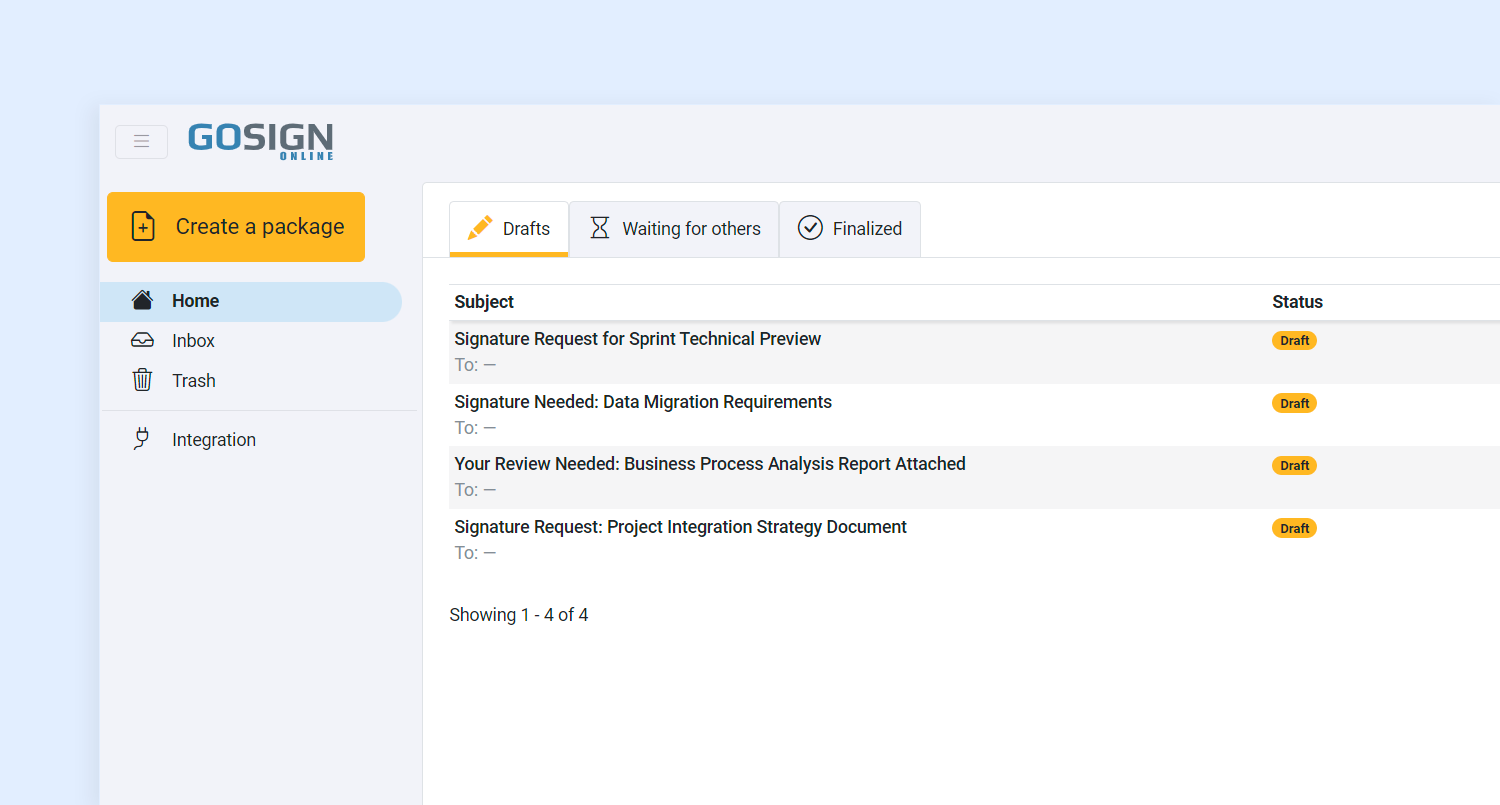Open Inbox via its tray icon
1500x805 pixels.
point(142,341)
